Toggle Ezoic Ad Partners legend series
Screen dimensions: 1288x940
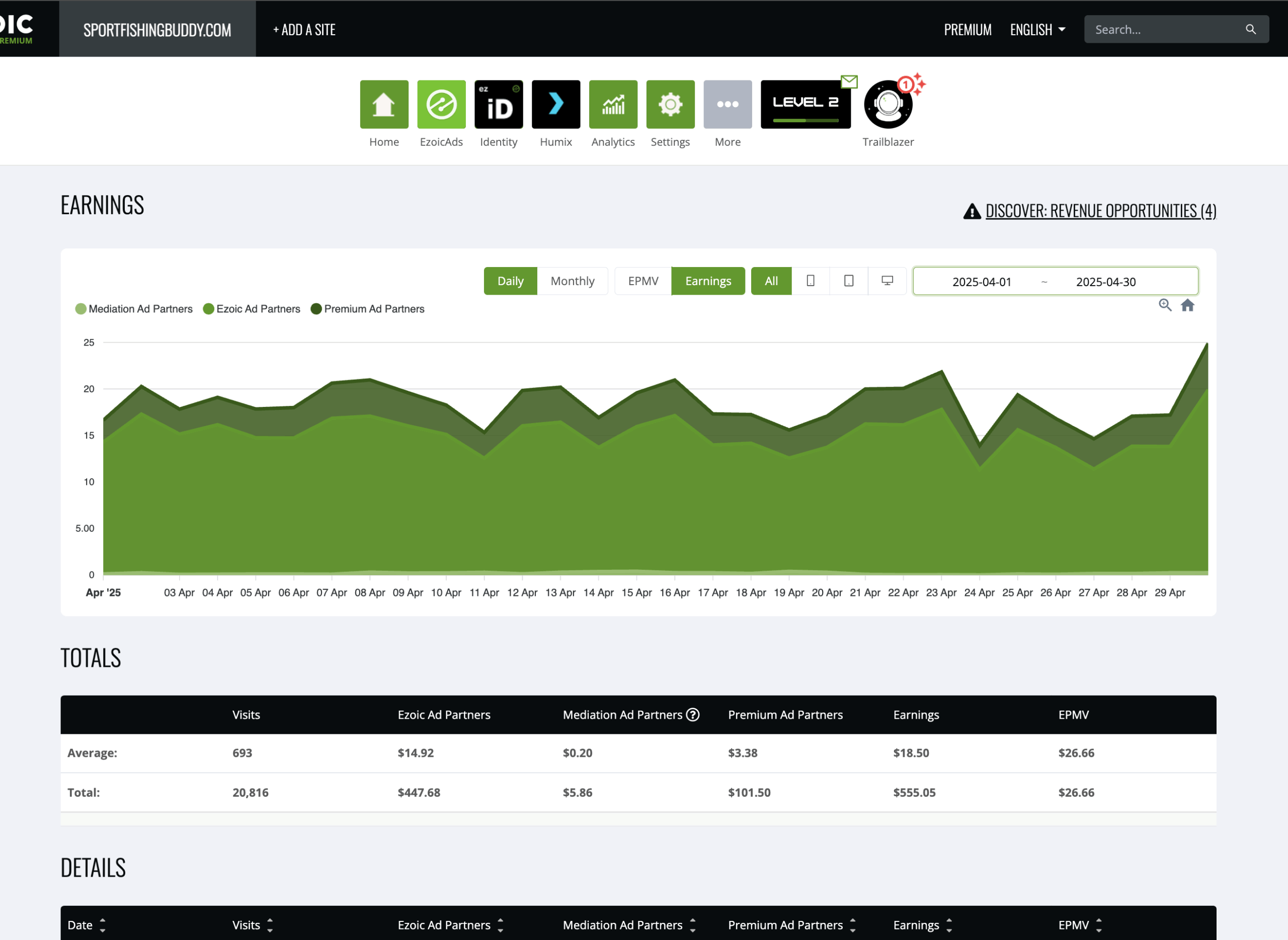252,309
